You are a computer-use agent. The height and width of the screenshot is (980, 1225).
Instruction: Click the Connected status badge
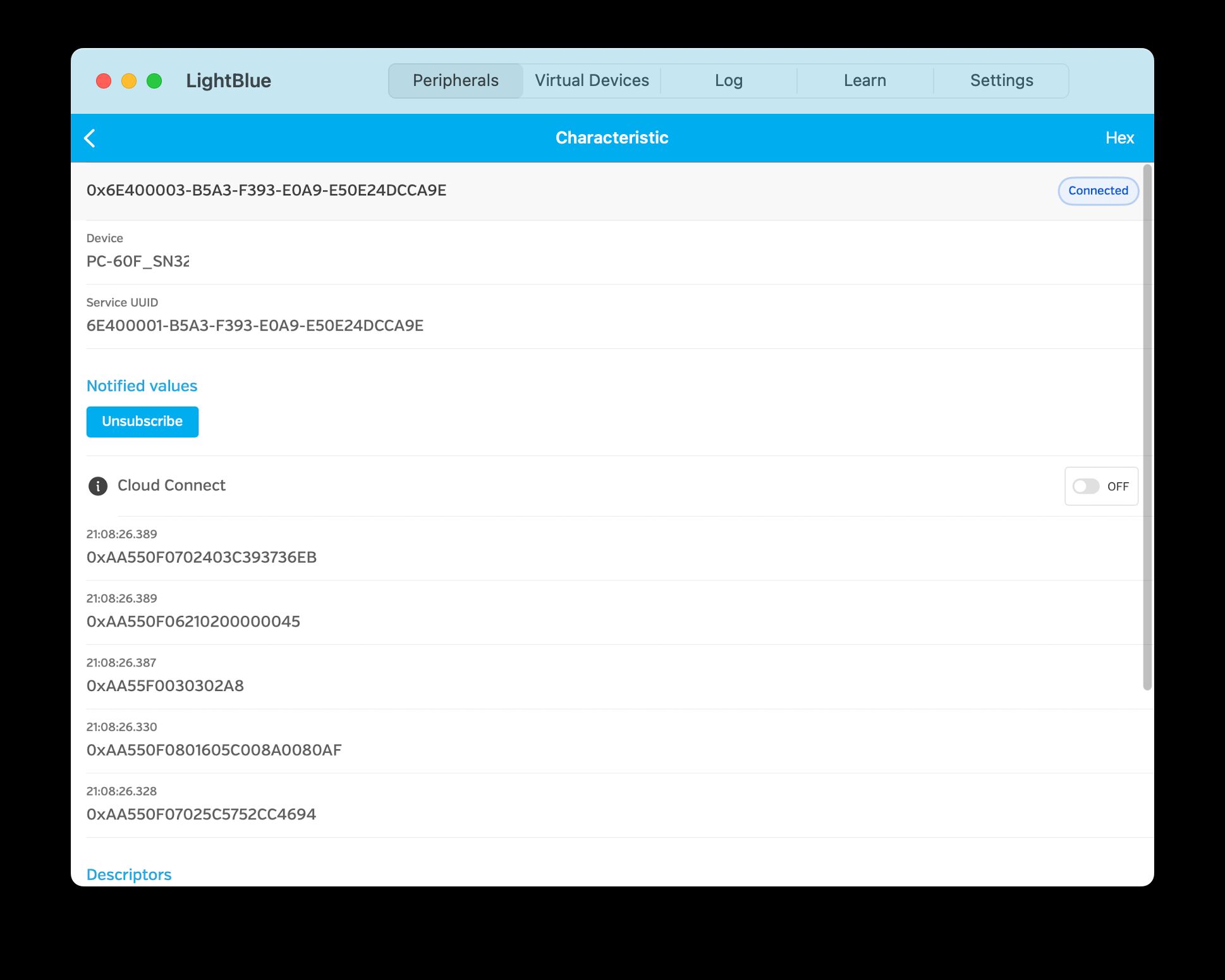point(1098,191)
